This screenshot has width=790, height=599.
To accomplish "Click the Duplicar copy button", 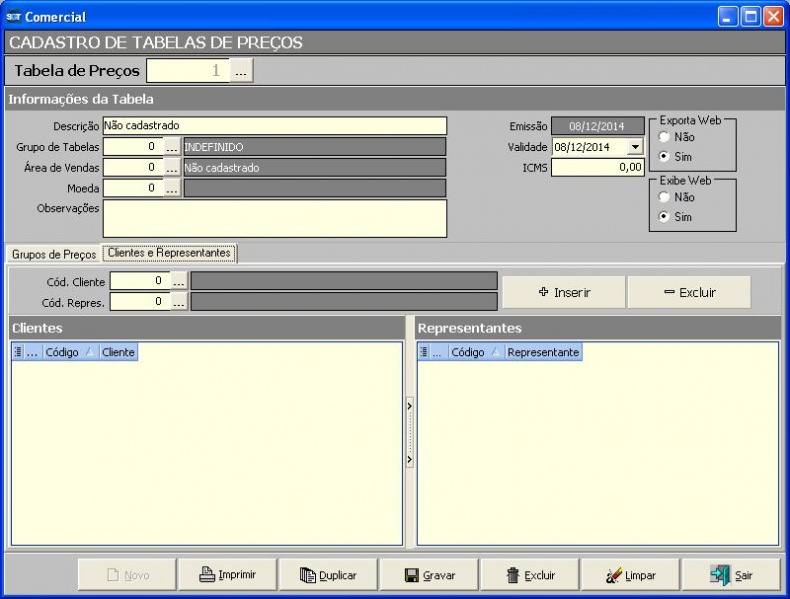I will (327, 575).
